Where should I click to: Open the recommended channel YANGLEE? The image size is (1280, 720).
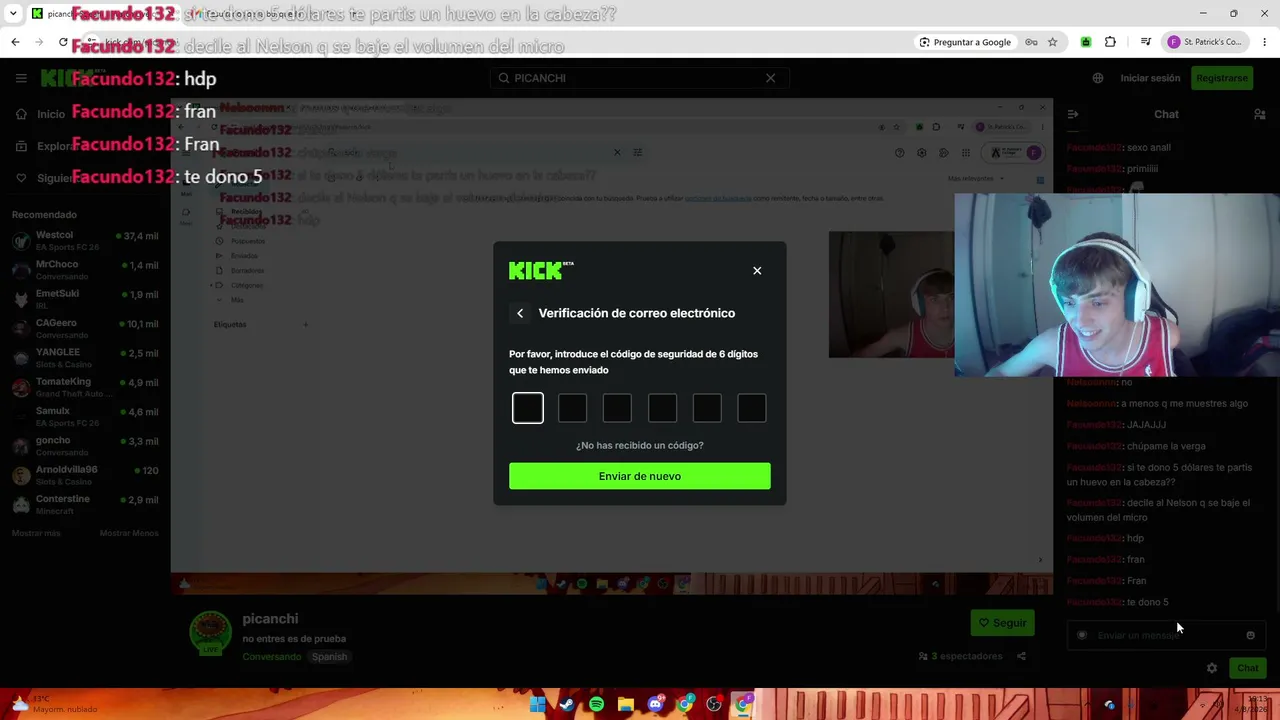(x=85, y=357)
